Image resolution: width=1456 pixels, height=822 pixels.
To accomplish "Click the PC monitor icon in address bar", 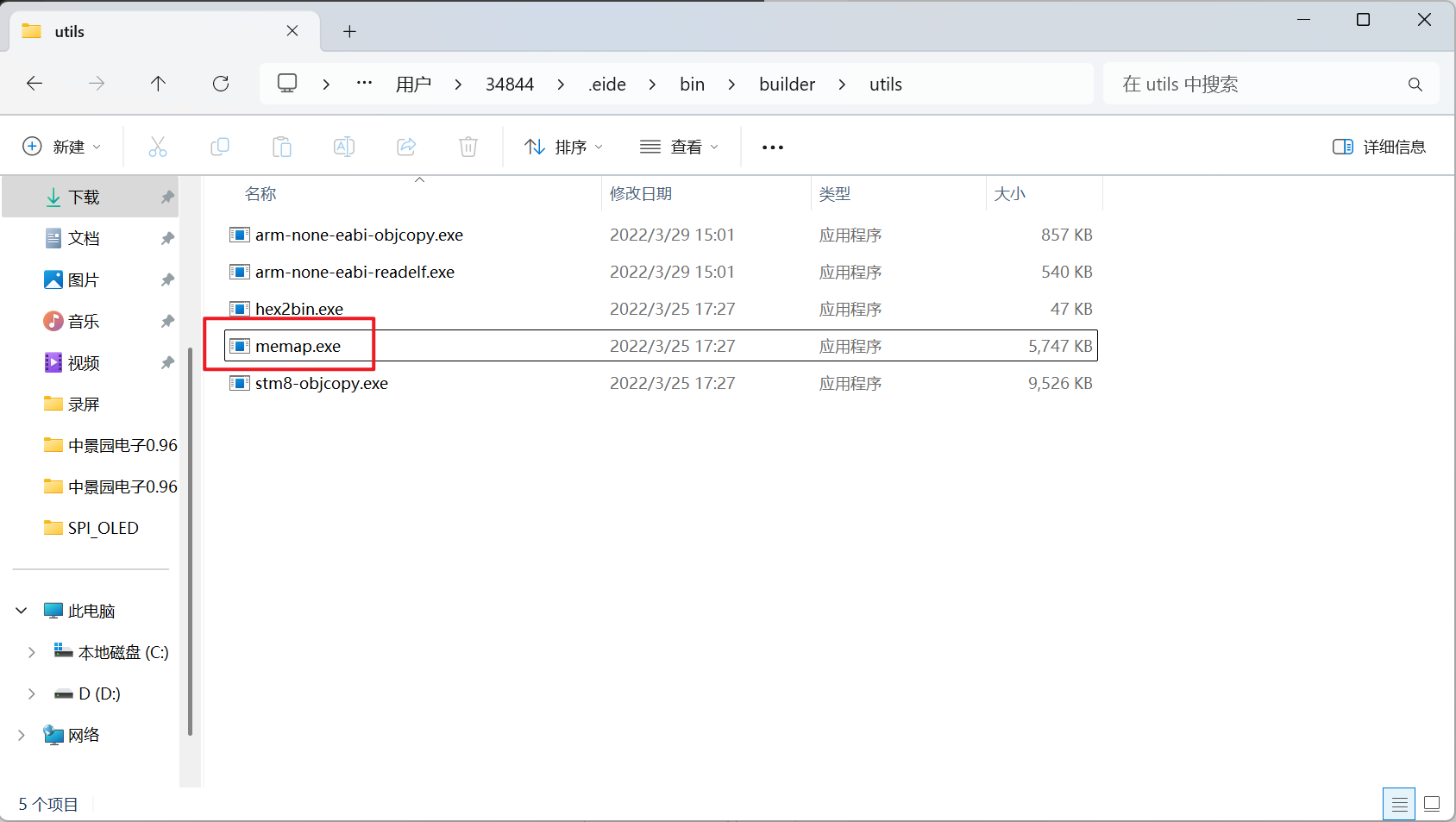I will (287, 84).
